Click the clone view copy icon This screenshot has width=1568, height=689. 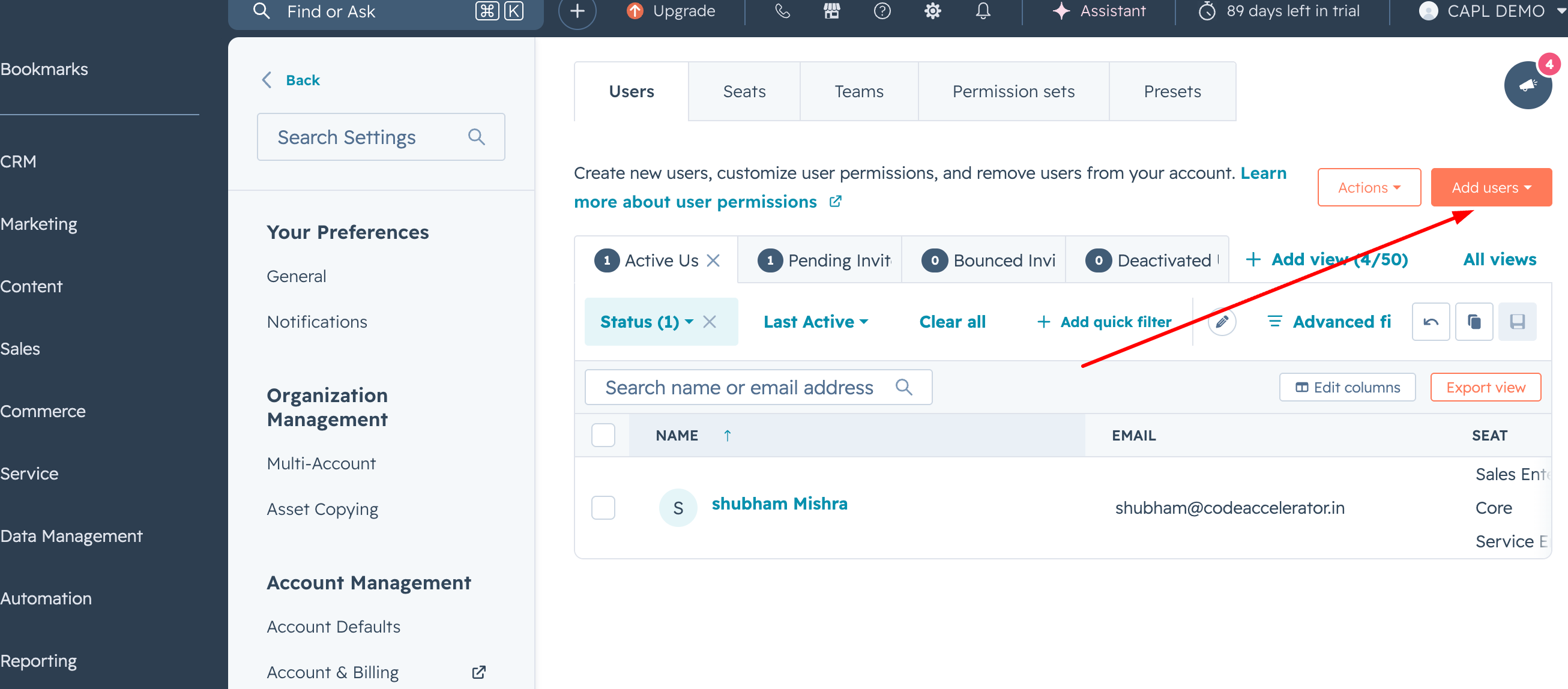click(x=1474, y=321)
